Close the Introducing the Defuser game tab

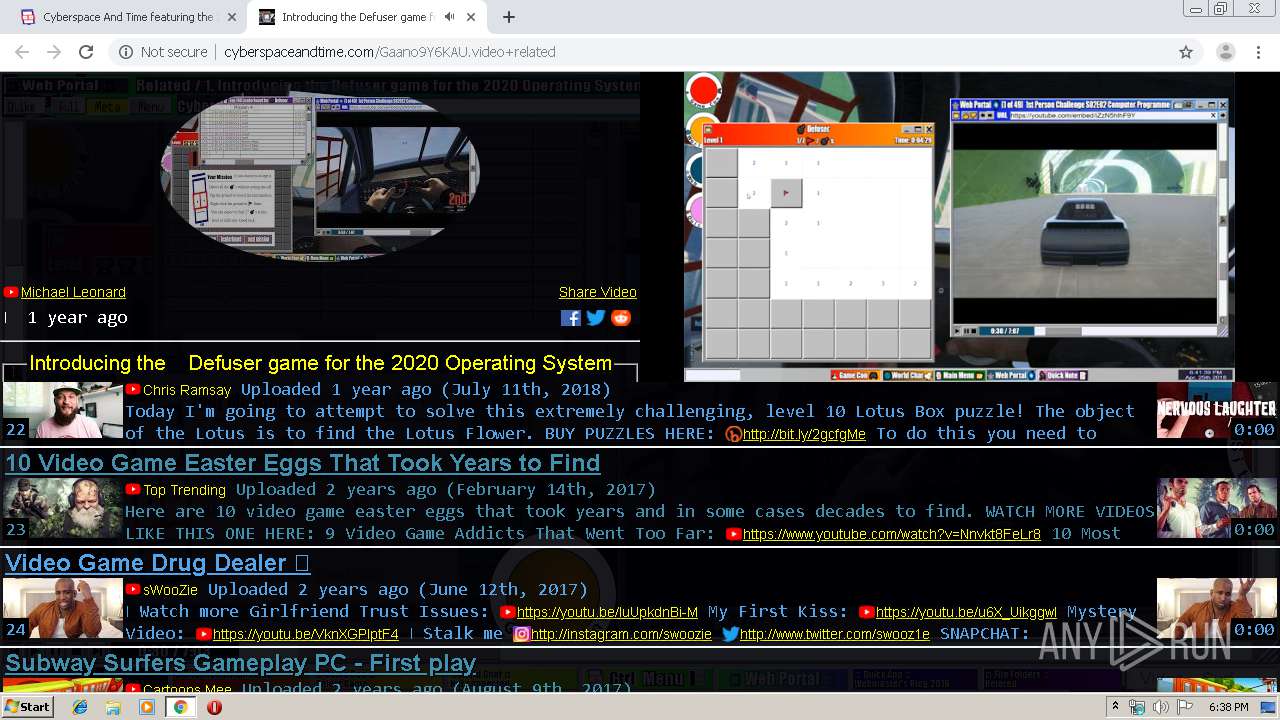pyautogui.click(x=472, y=17)
